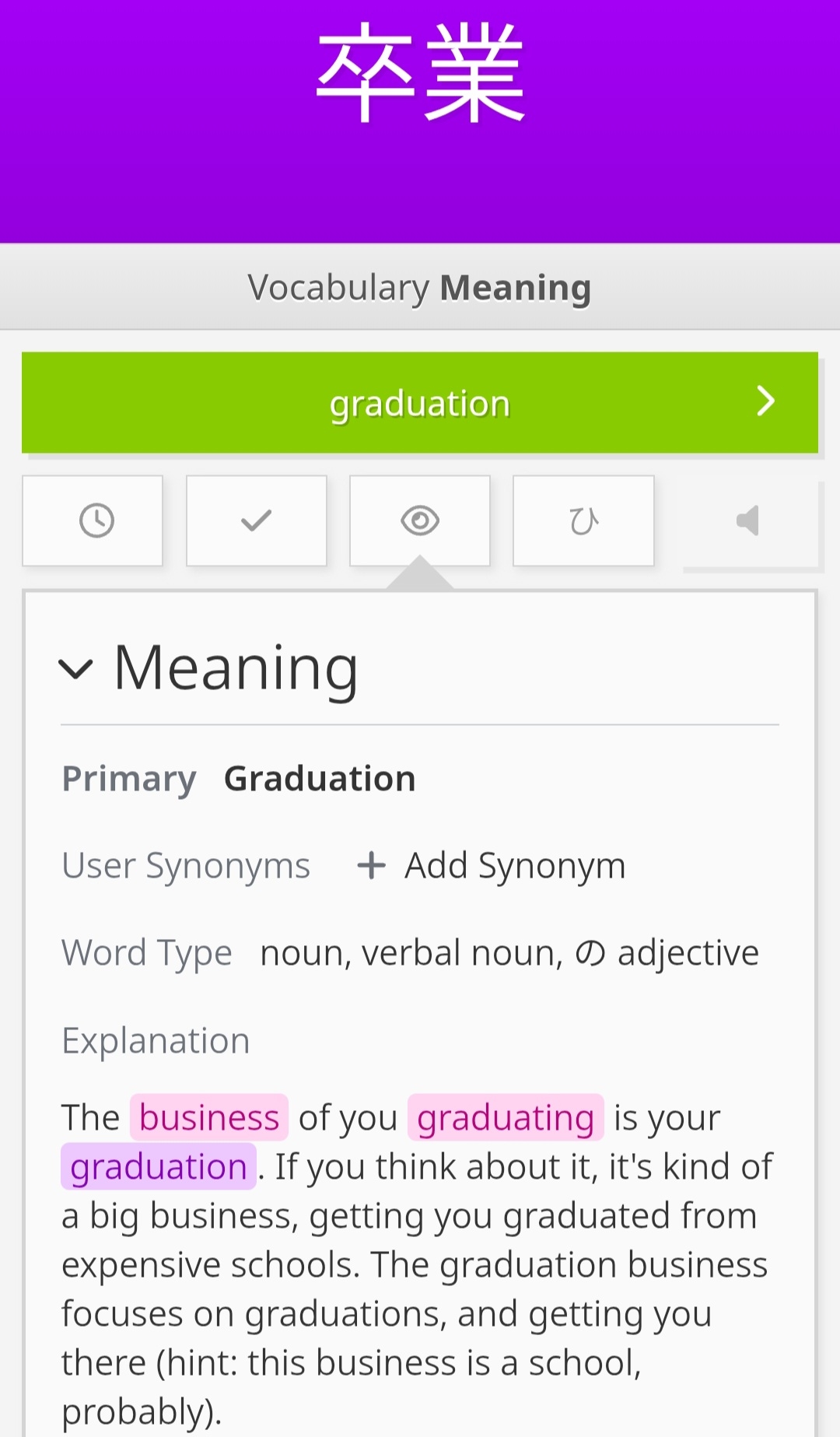
Task: Click the Meaning section heading
Action: tap(236, 668)
